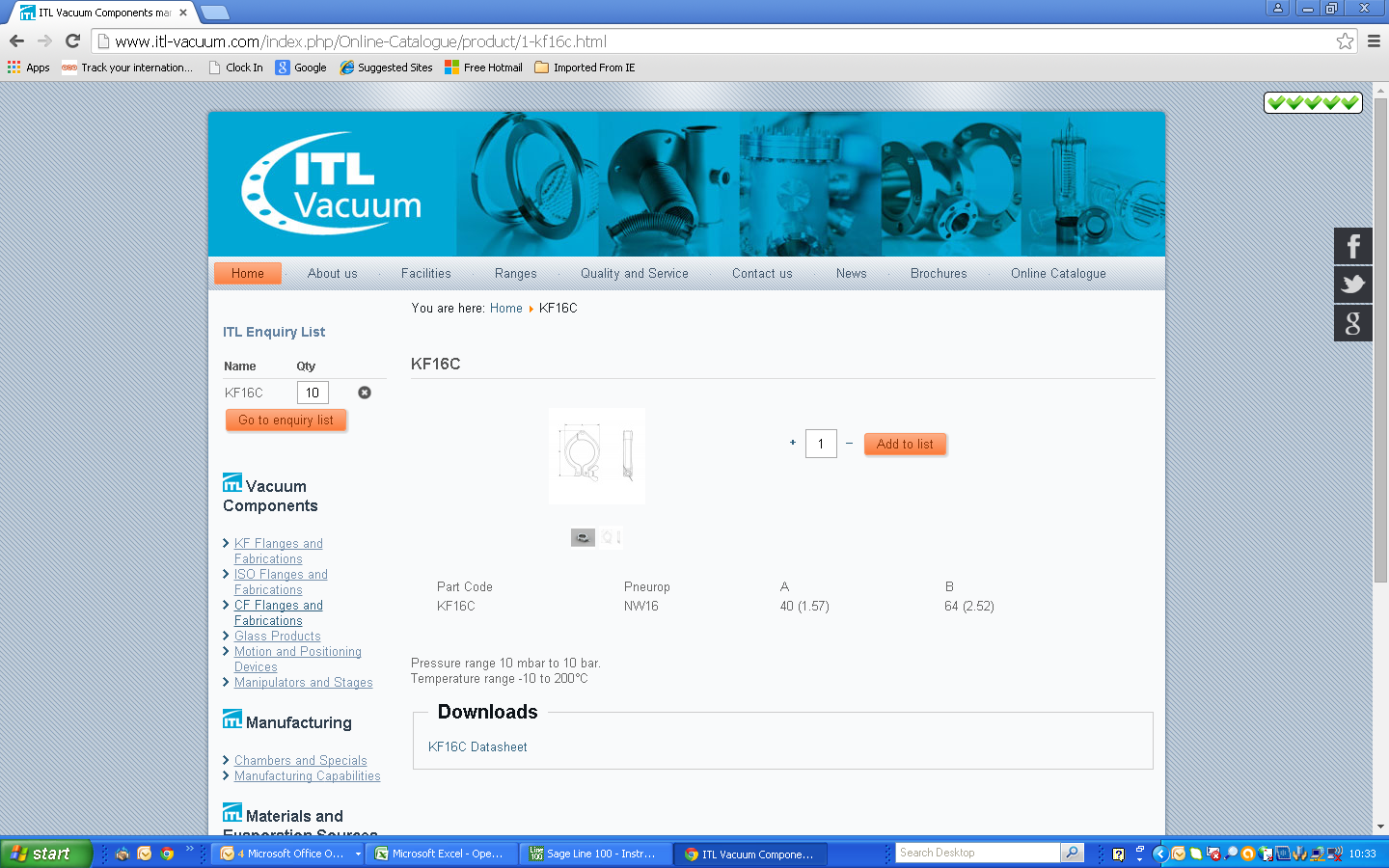Click the Go to enquiry list button
Viewport: 1389px width, 868px height.
point(286,420)
